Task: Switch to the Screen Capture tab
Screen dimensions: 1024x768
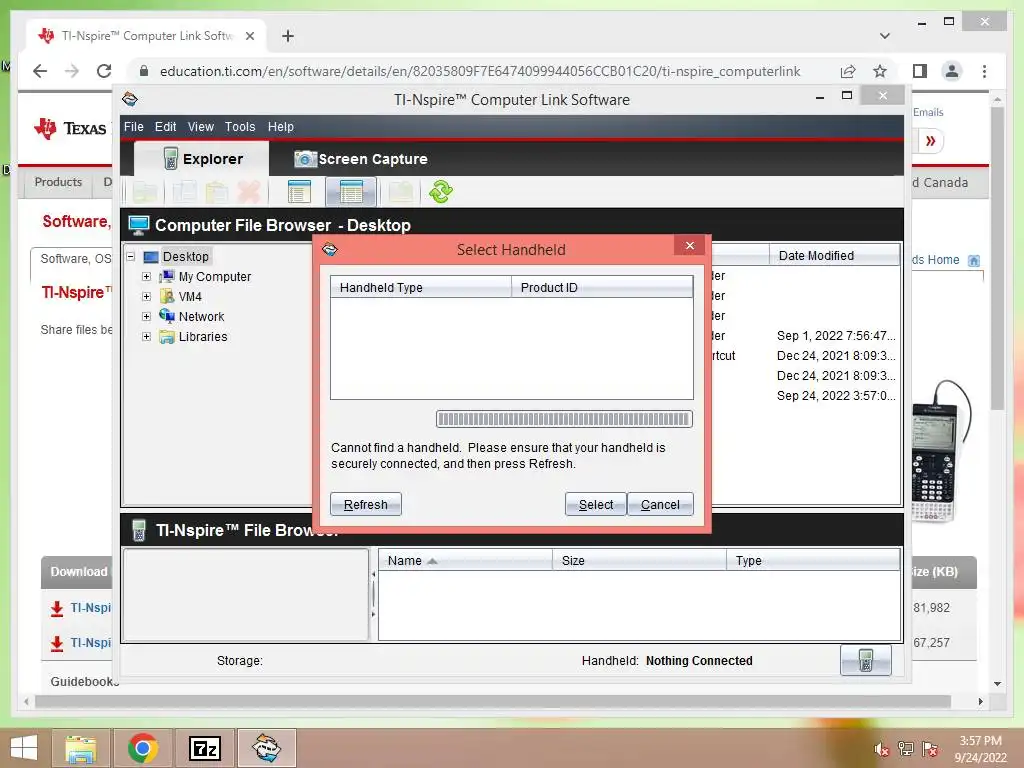Action: click(x=360, y=159)
